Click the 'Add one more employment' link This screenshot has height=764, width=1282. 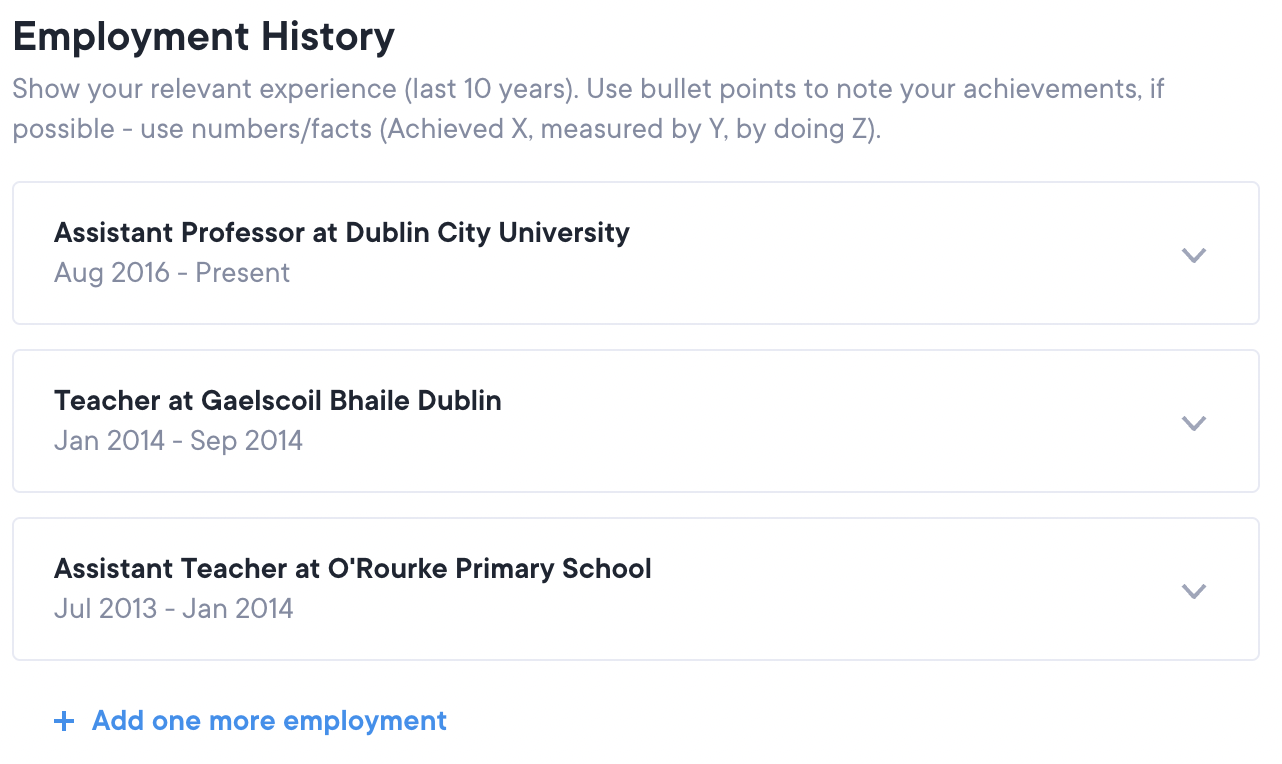click(269, 721)
